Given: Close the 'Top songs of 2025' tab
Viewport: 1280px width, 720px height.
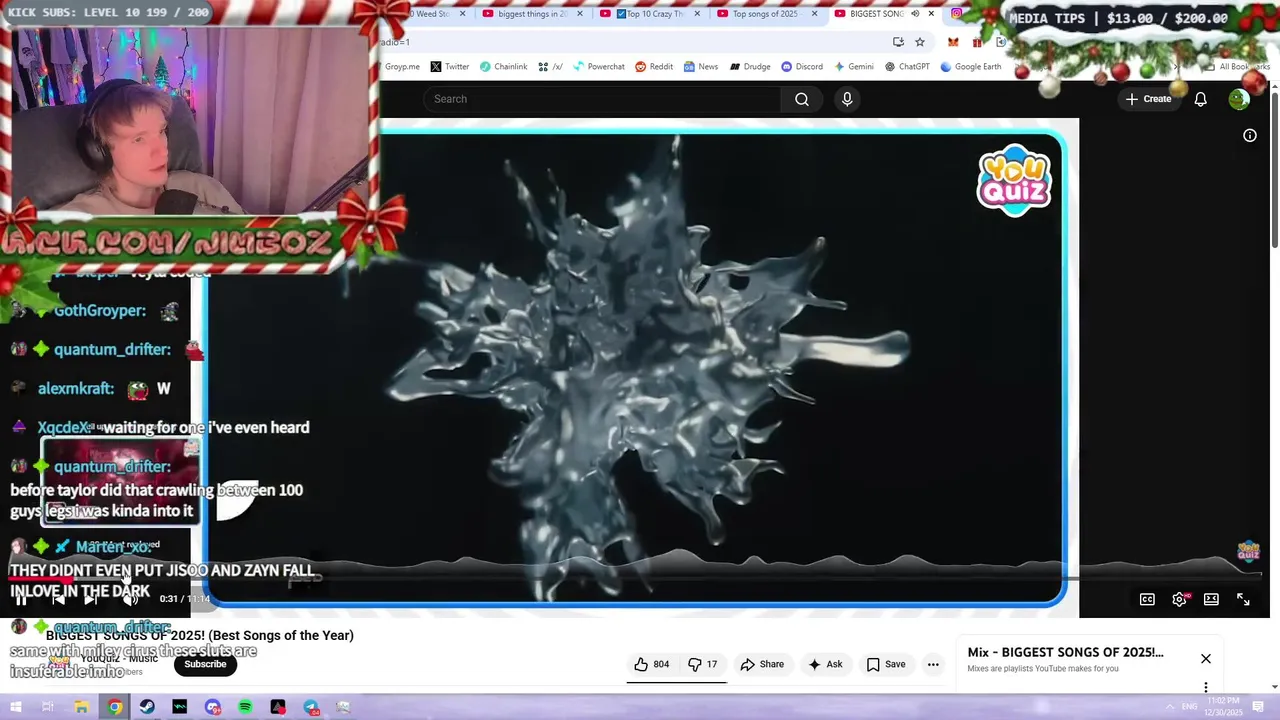Looking at the screenshot, I should coord(814,14).
